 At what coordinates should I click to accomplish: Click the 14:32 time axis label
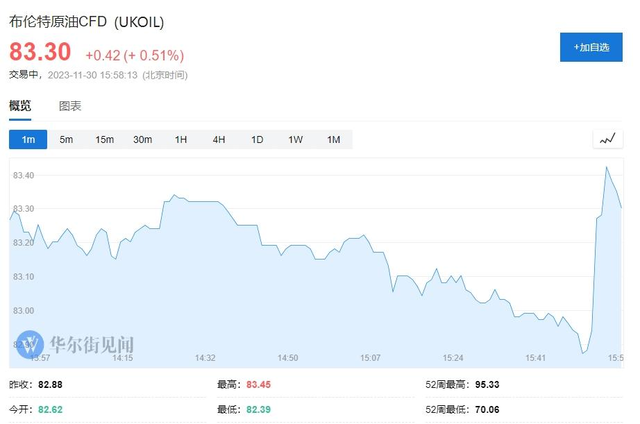[x=205, y=358]
